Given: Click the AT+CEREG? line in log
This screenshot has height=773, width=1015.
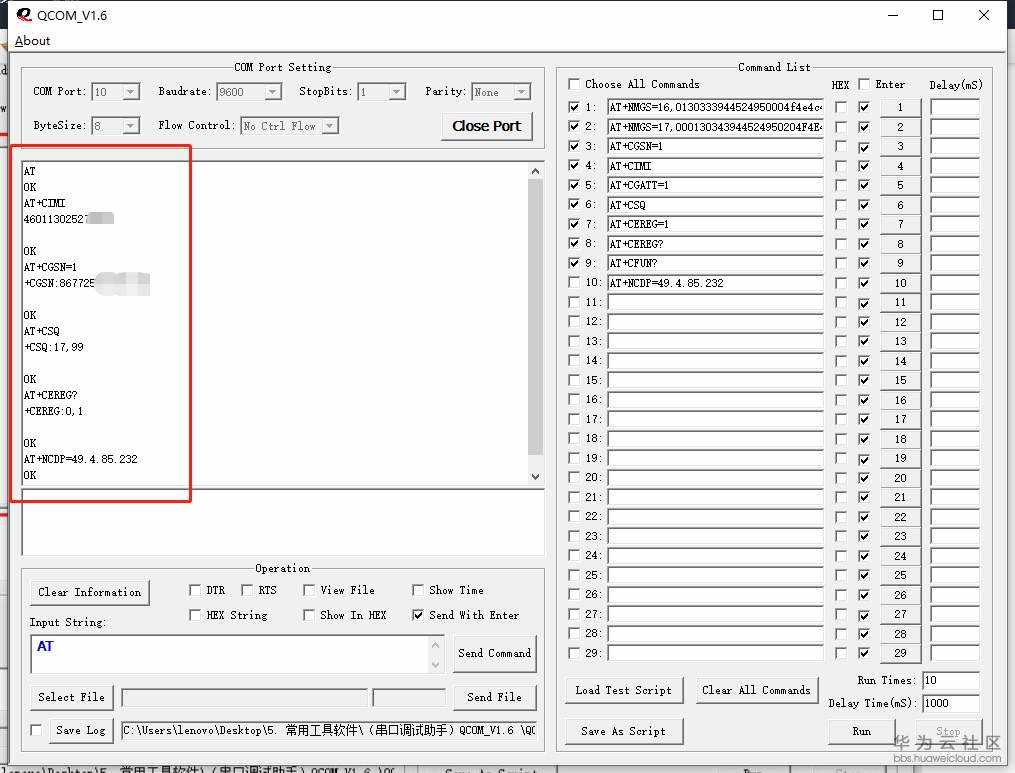Looking at the screenshot, I should (x=50, y=395).
